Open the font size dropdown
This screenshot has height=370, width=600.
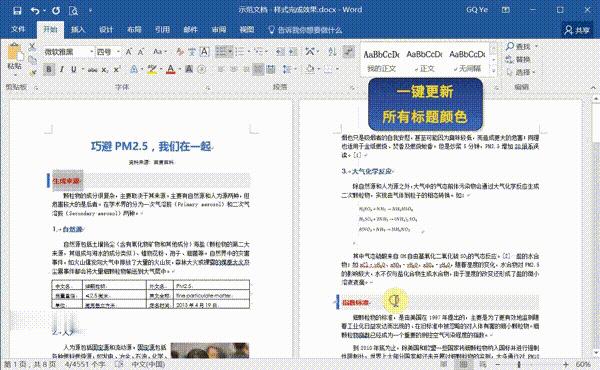pos(118,52)
